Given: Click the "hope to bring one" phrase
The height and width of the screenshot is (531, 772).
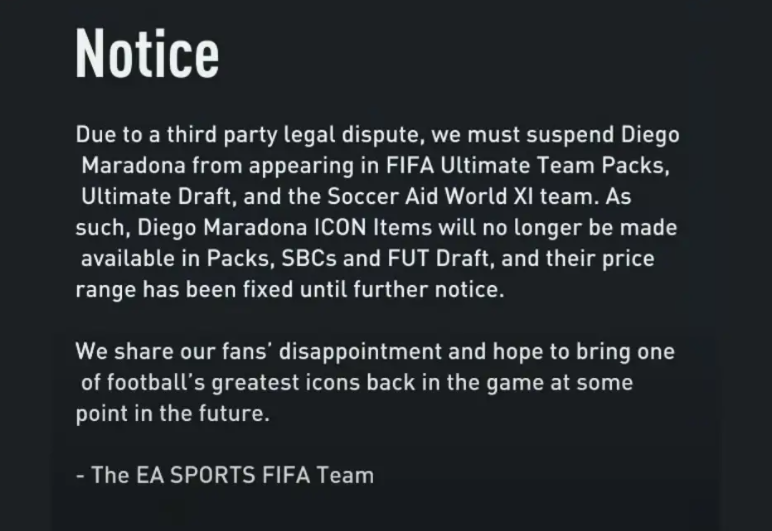Looking at the screenshot, I should tap(588, 352).
